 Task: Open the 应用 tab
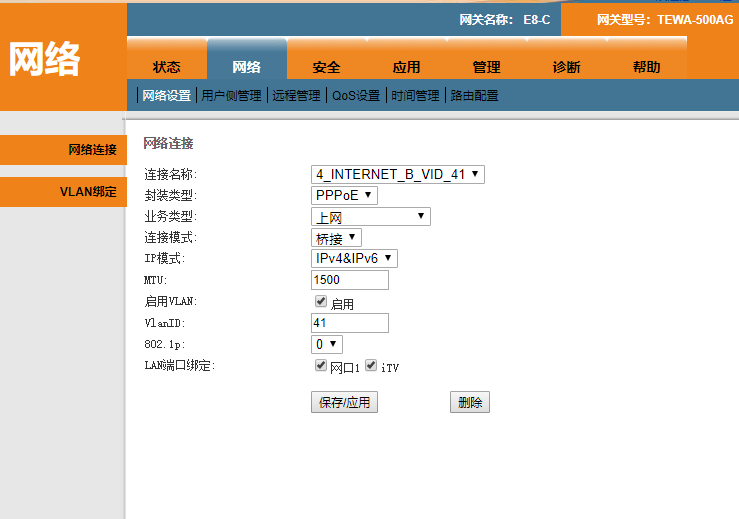pyautogui.click(x=407, y=67)
